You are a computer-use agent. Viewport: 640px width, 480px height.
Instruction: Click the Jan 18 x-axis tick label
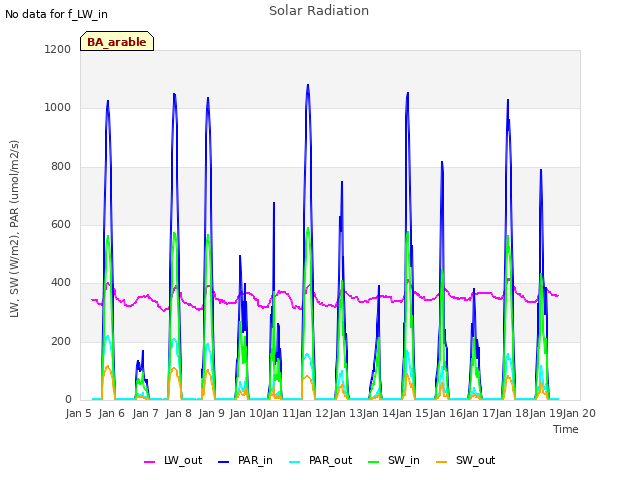pos(512,413)
